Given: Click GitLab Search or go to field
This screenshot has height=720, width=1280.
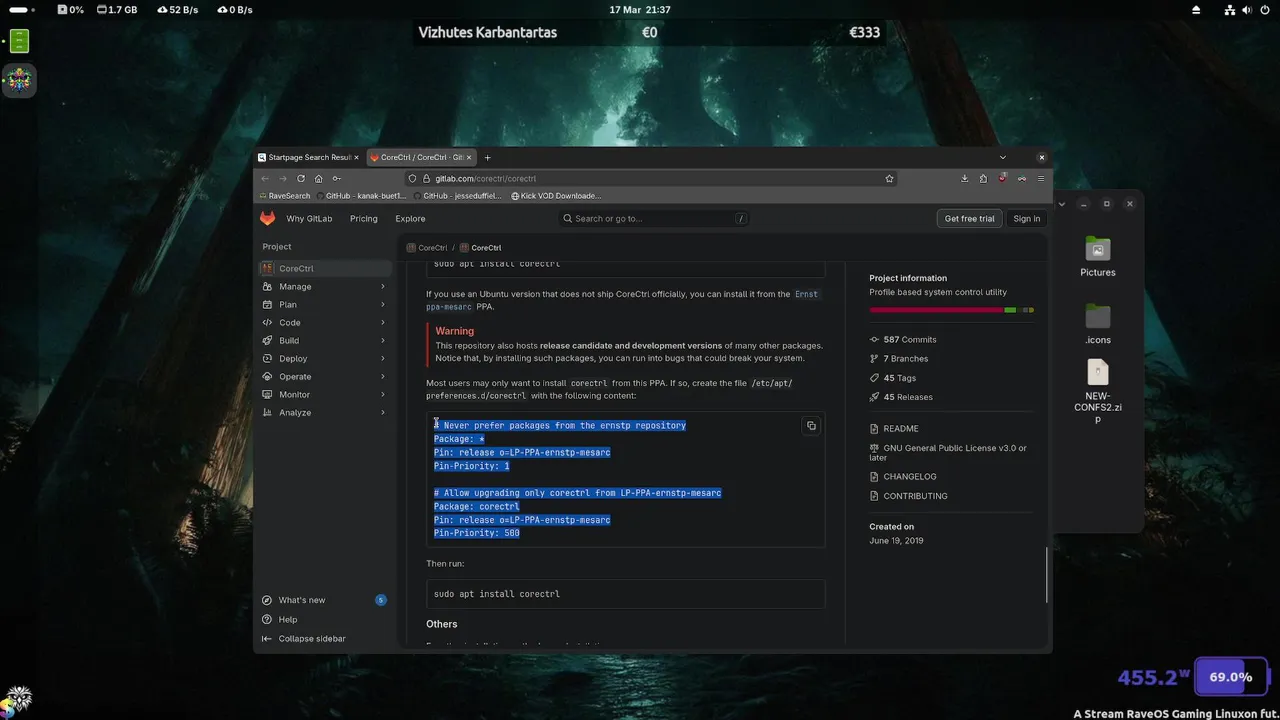Looking at the screenshot, I should click(x=653, y=218).
